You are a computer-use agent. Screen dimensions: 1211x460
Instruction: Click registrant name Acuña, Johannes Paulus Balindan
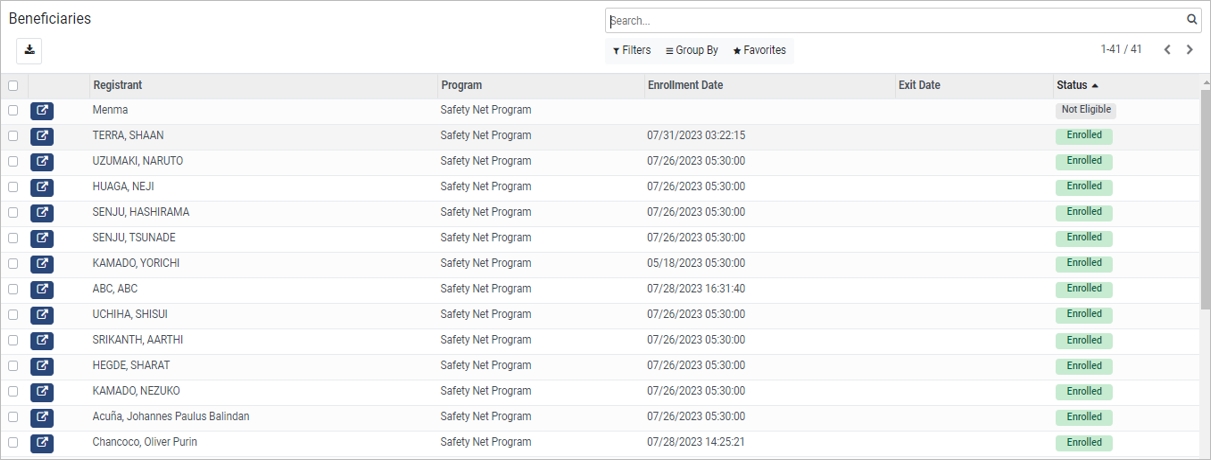click(171, 417)
